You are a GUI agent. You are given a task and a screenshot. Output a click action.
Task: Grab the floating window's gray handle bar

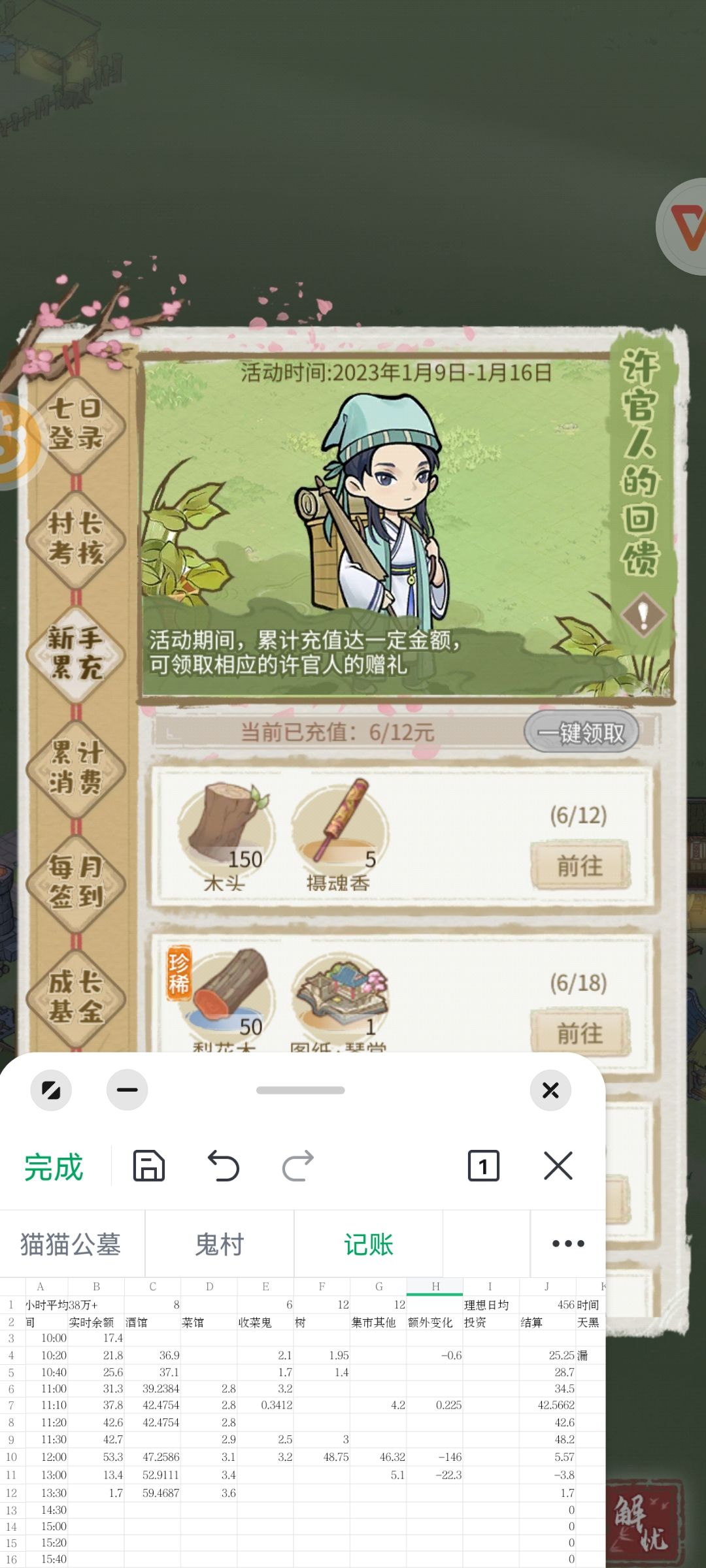tap(301, 1090)
